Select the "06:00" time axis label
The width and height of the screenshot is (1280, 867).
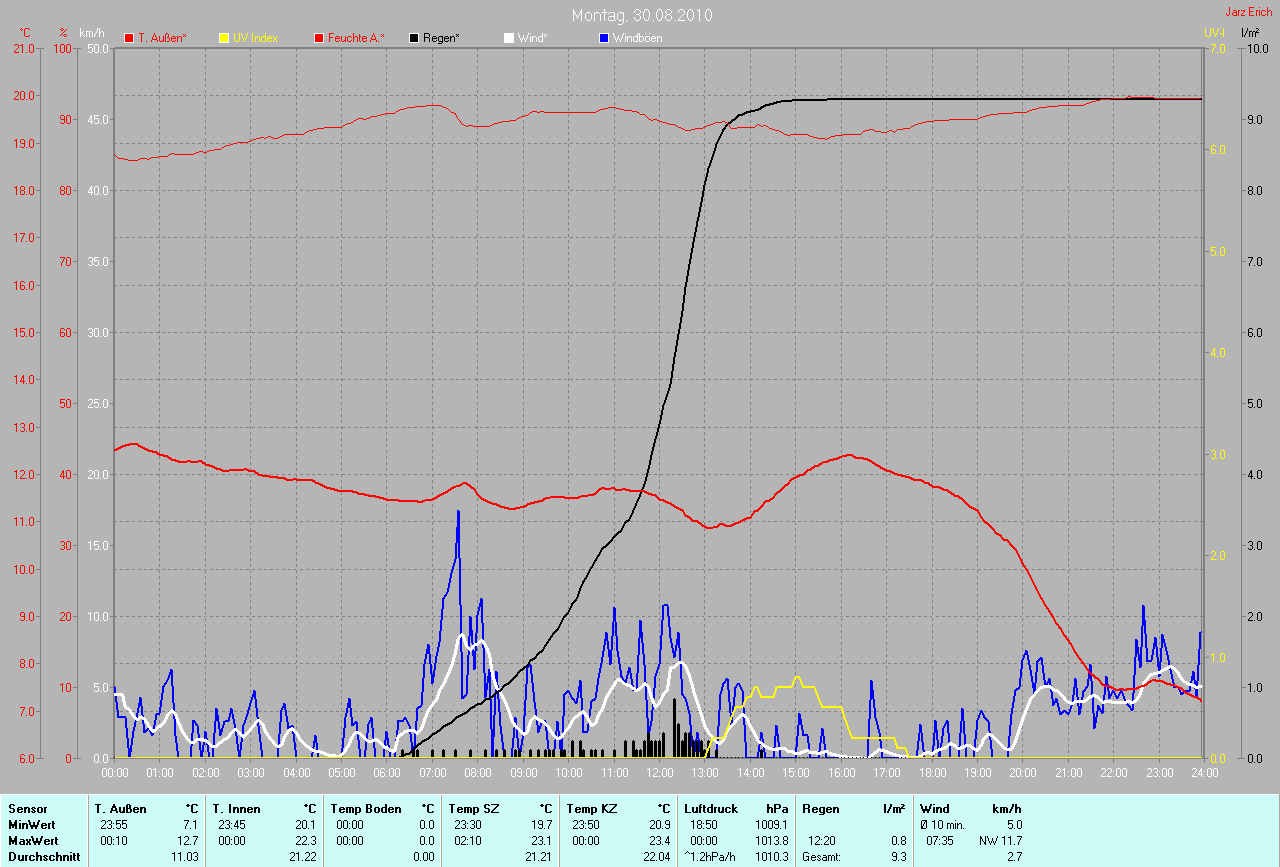387,773
